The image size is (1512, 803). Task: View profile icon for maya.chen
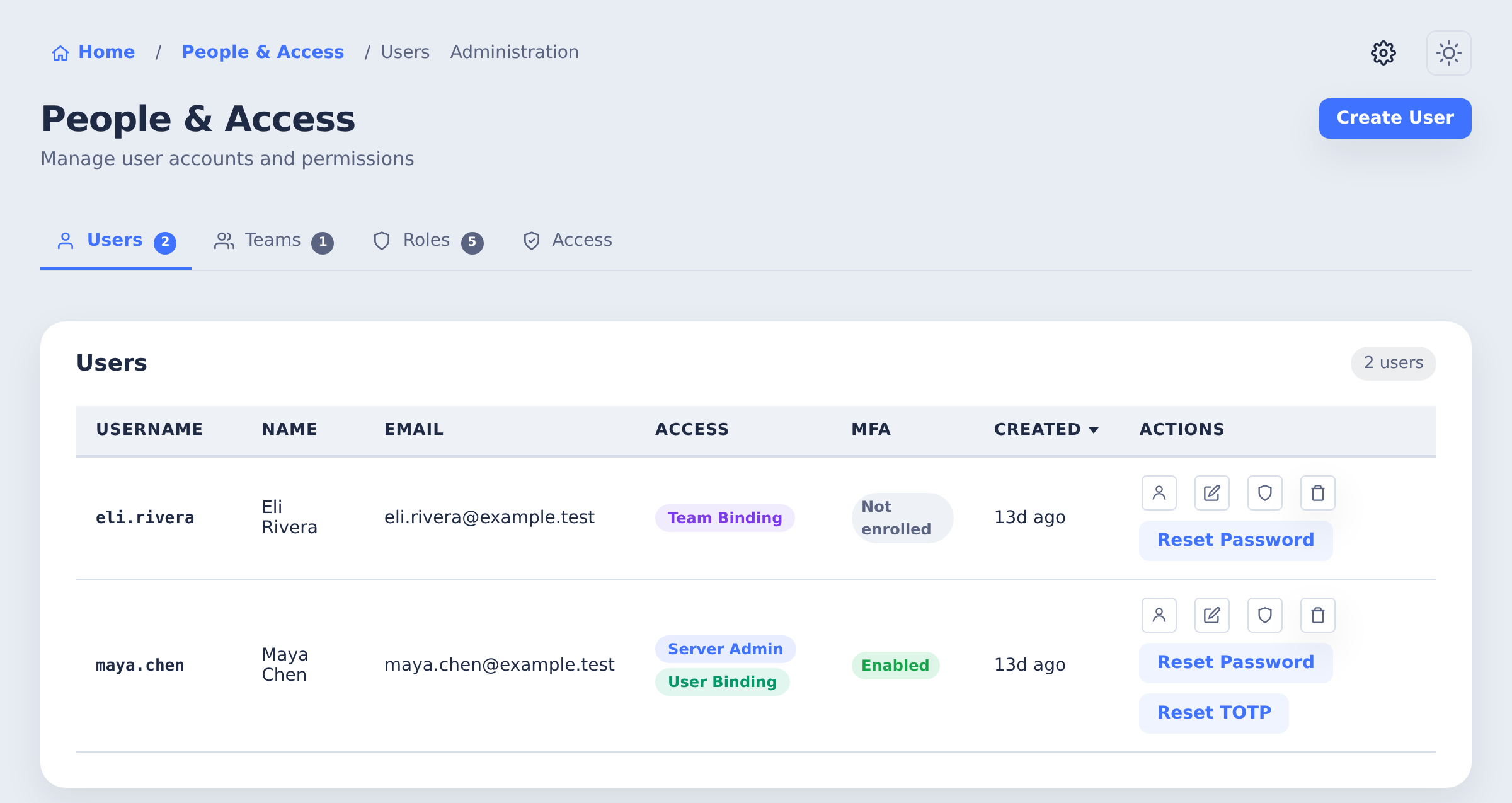1159,615
